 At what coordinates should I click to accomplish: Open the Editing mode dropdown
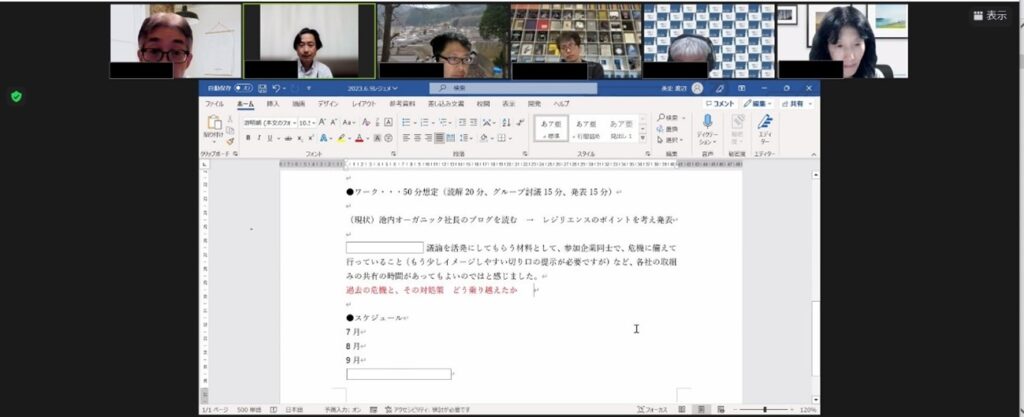pyautogui.click(x=757, y=104)
